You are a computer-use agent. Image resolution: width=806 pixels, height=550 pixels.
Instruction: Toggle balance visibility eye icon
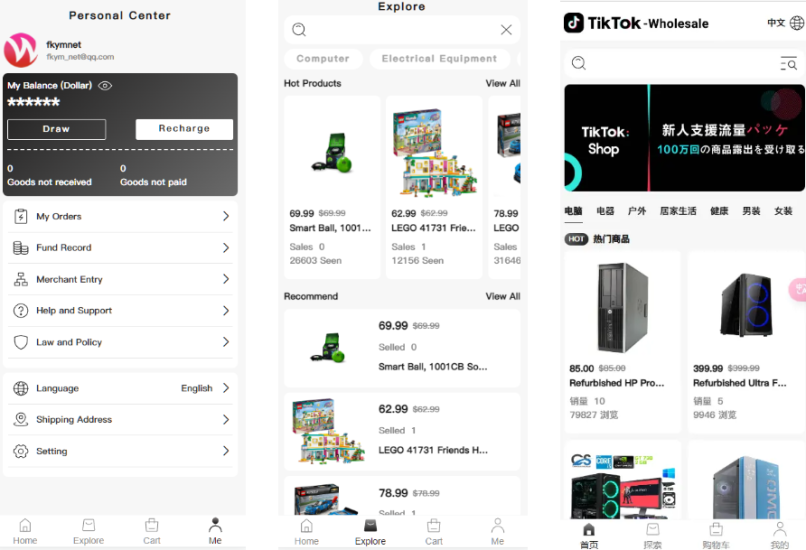tap(105, 85)
